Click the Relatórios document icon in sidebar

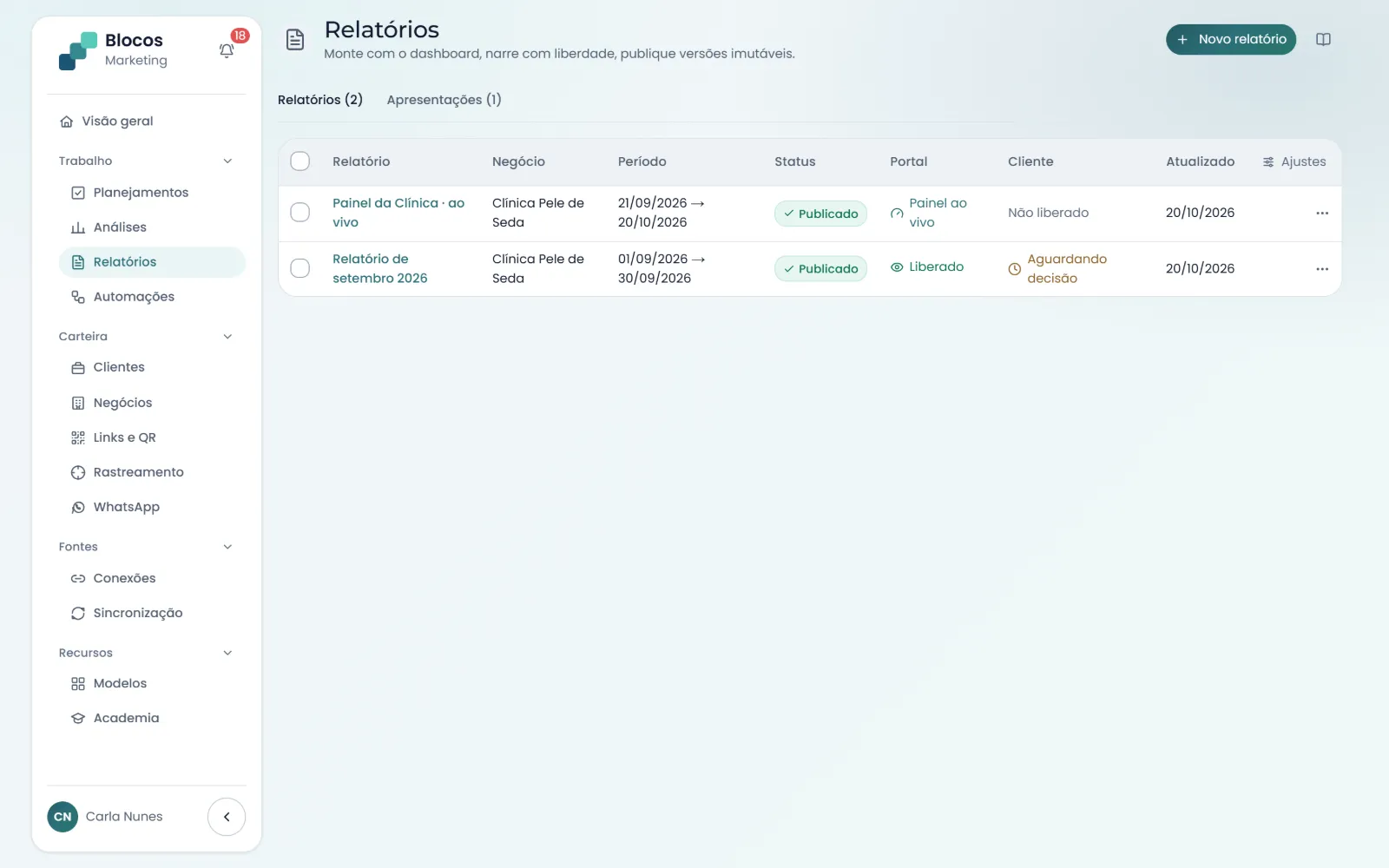click(x=78, y=262)
